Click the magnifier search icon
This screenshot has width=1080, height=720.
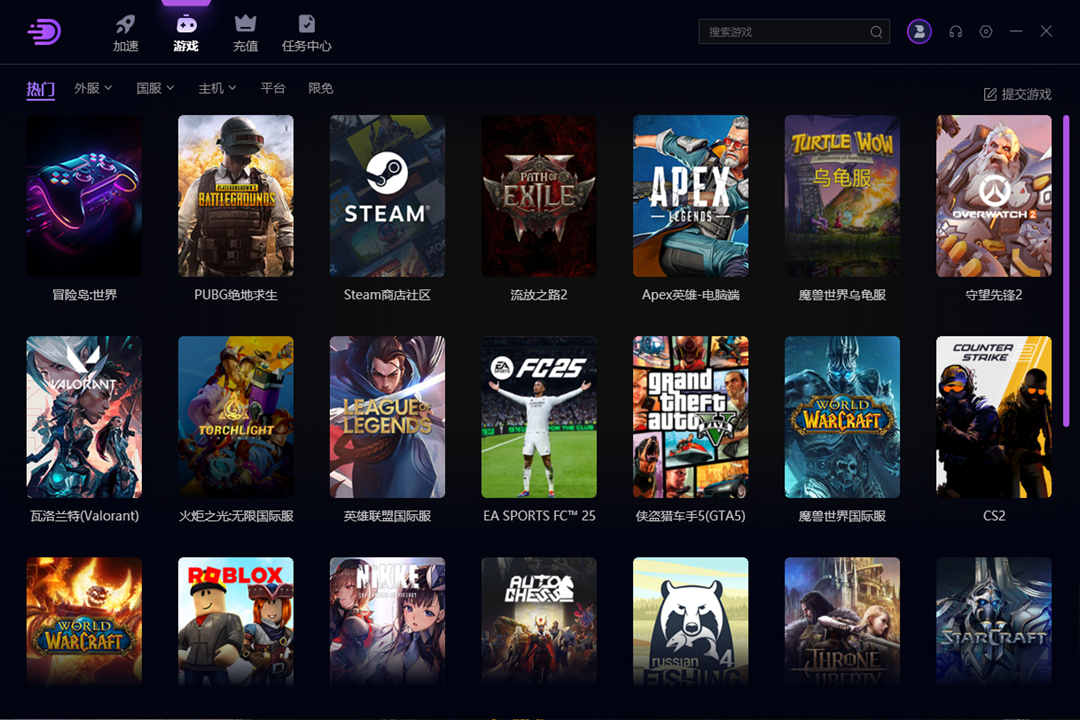[x=875, y=32]
